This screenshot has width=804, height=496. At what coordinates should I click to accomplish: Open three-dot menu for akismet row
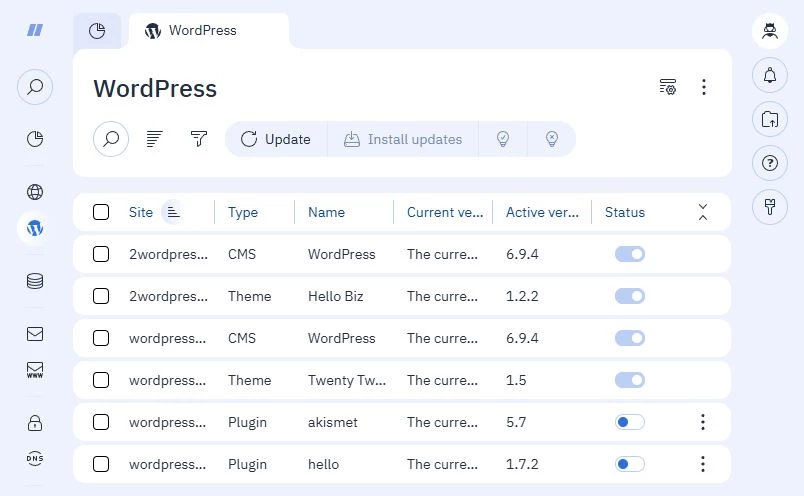pos(703,422)
